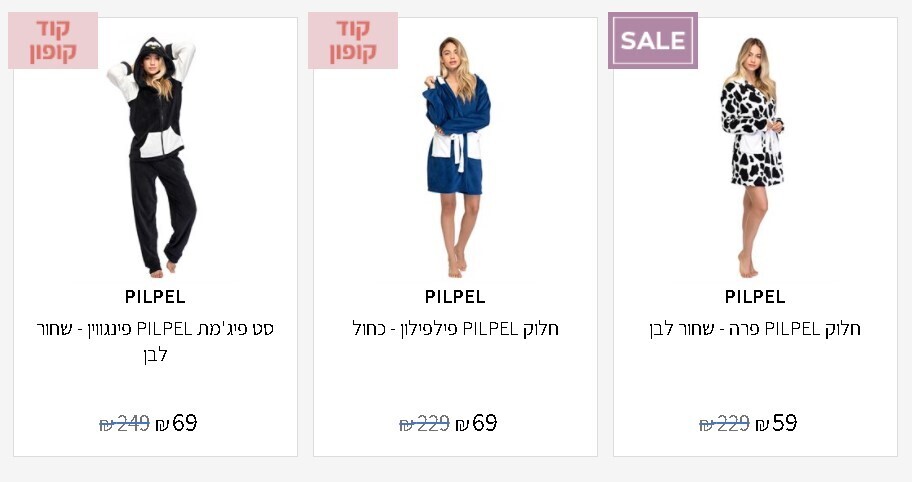The image size is (912, 482).
Task: Click crossed-out 229 ₪ price on cow robe
Action: tap(724, 424)
